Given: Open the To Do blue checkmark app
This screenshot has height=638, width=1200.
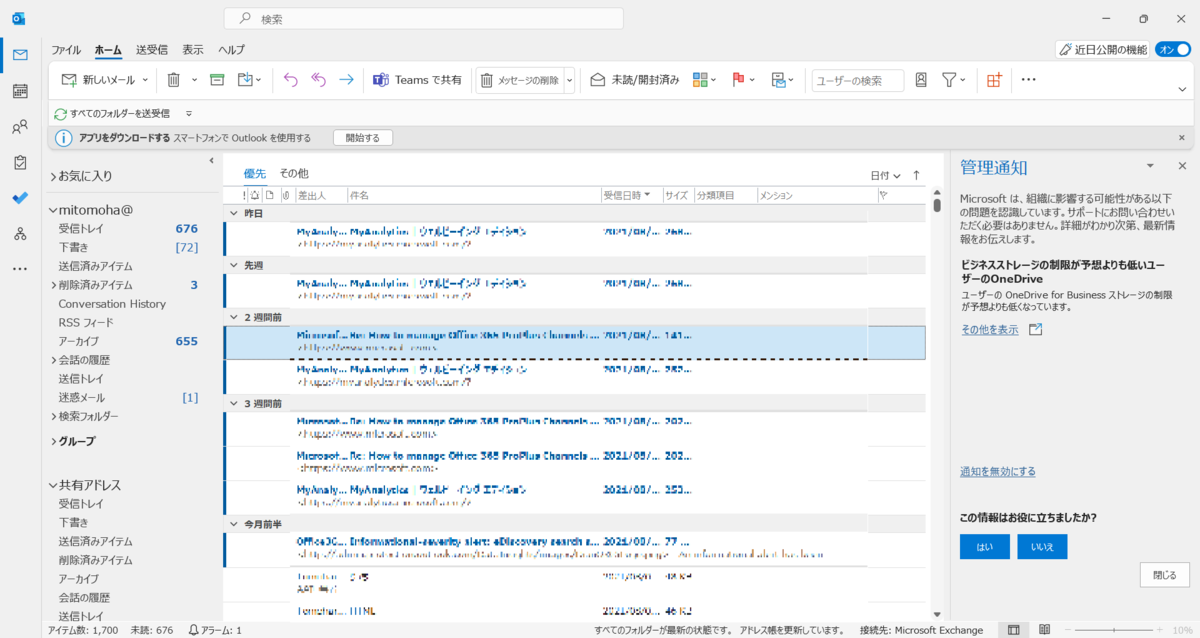Looking at the screenshot, I should click(x=20, y=197).
